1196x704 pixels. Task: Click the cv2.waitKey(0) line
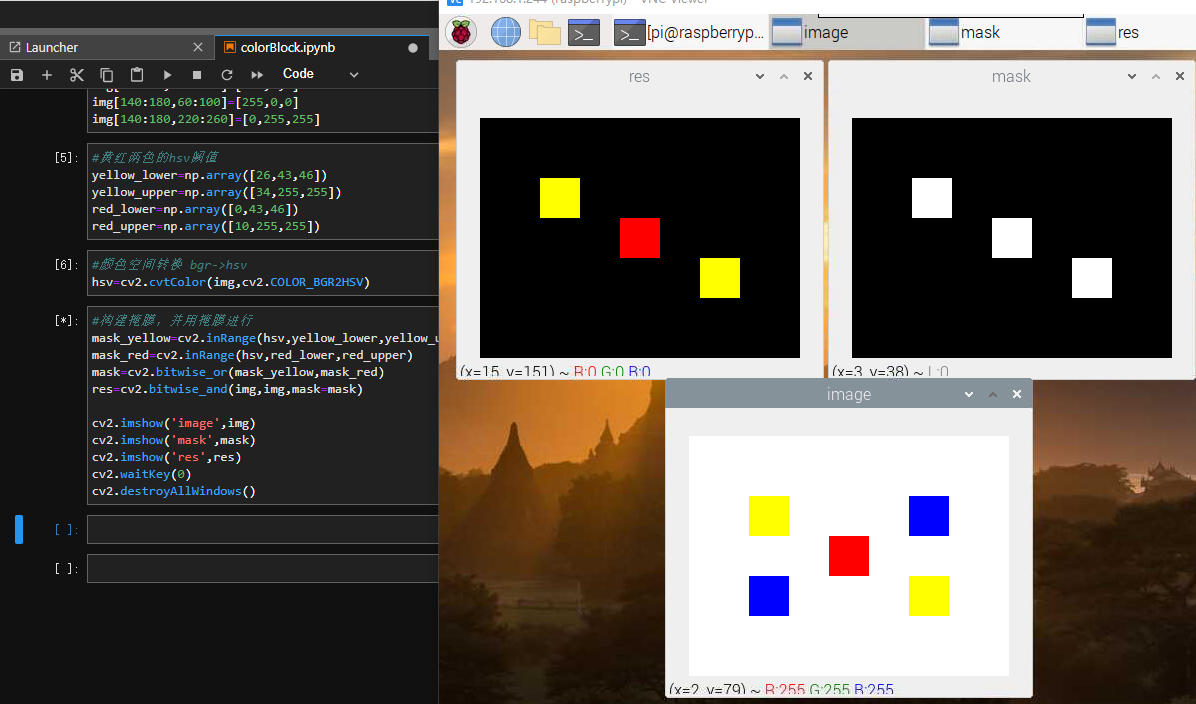pos(141,474)
